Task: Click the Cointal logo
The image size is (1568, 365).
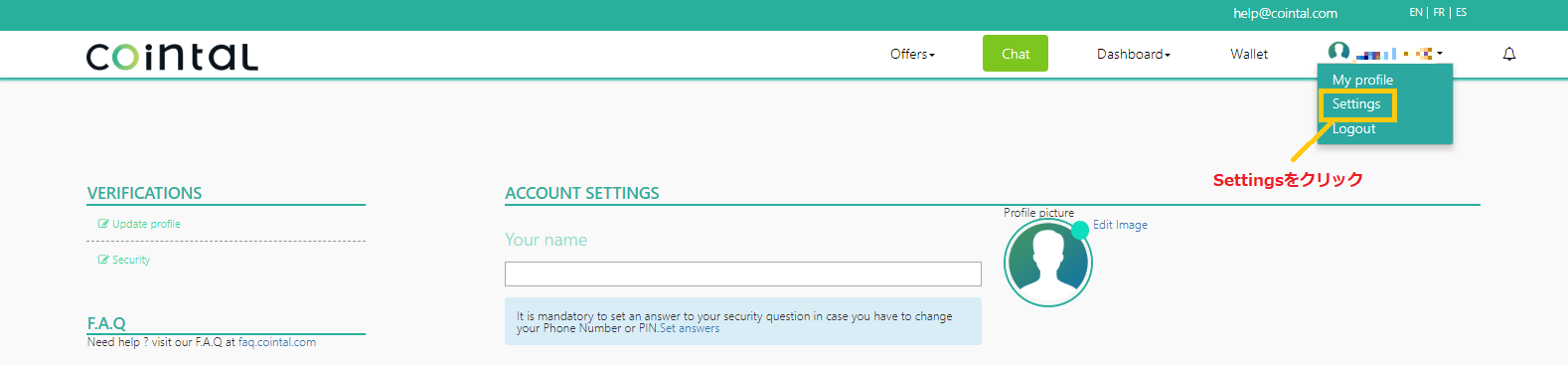Action: pyautogui.click(x=173, y=56)
